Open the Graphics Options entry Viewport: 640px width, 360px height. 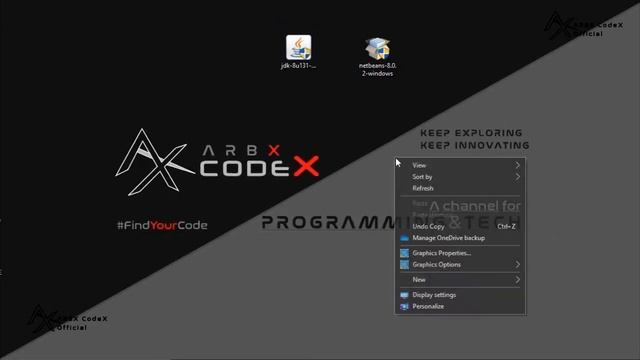(460, 264)
